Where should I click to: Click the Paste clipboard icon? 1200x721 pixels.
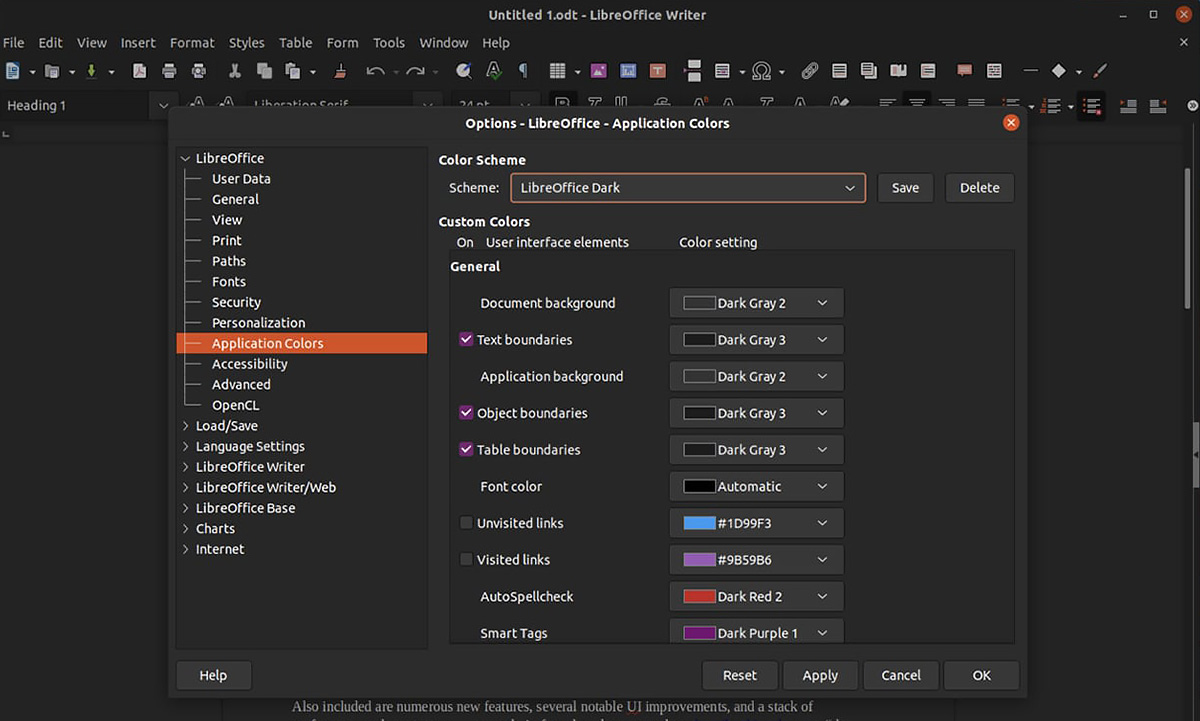point(293,71)
